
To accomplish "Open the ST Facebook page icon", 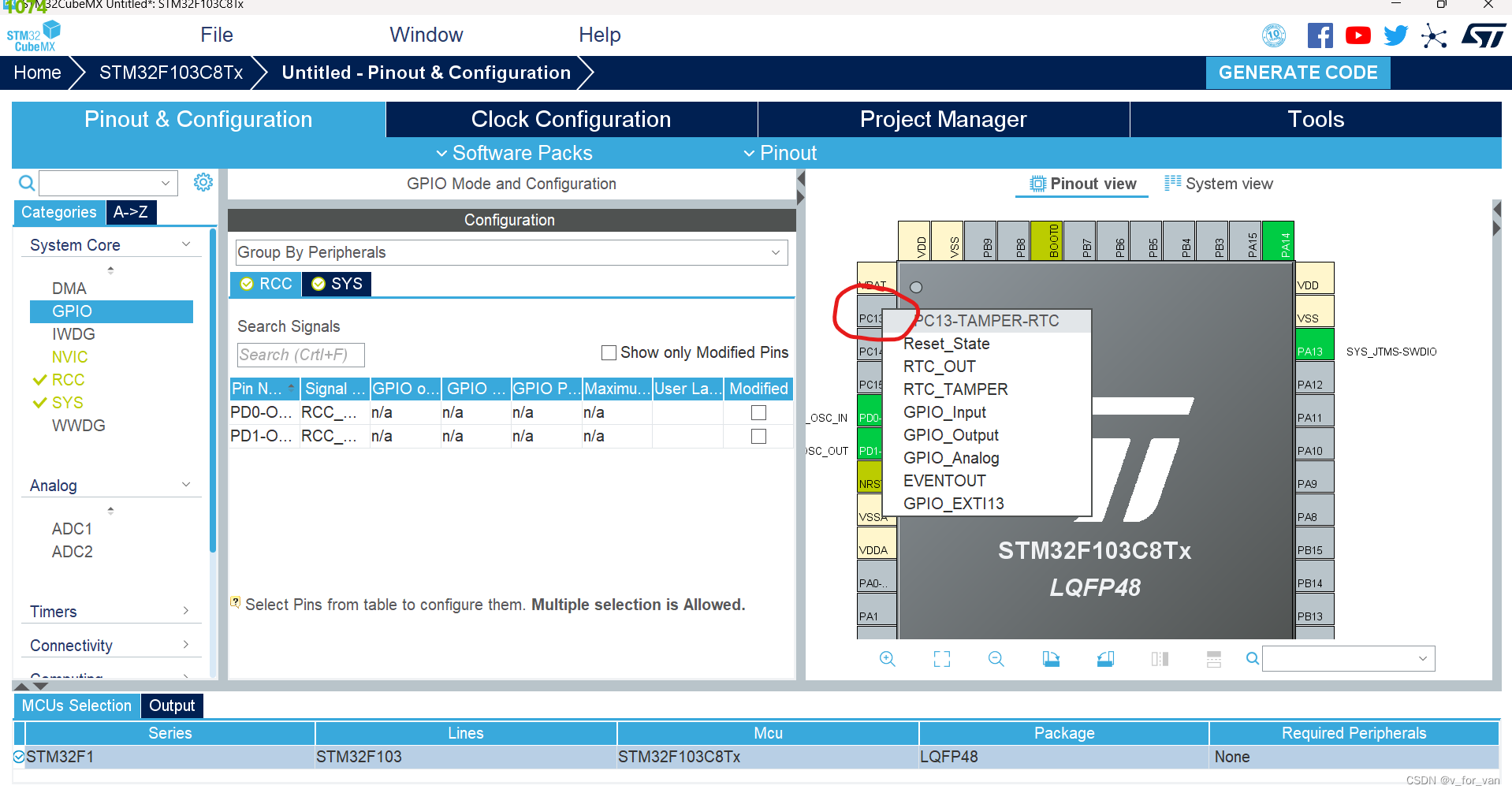I will tap(1320, 35).
